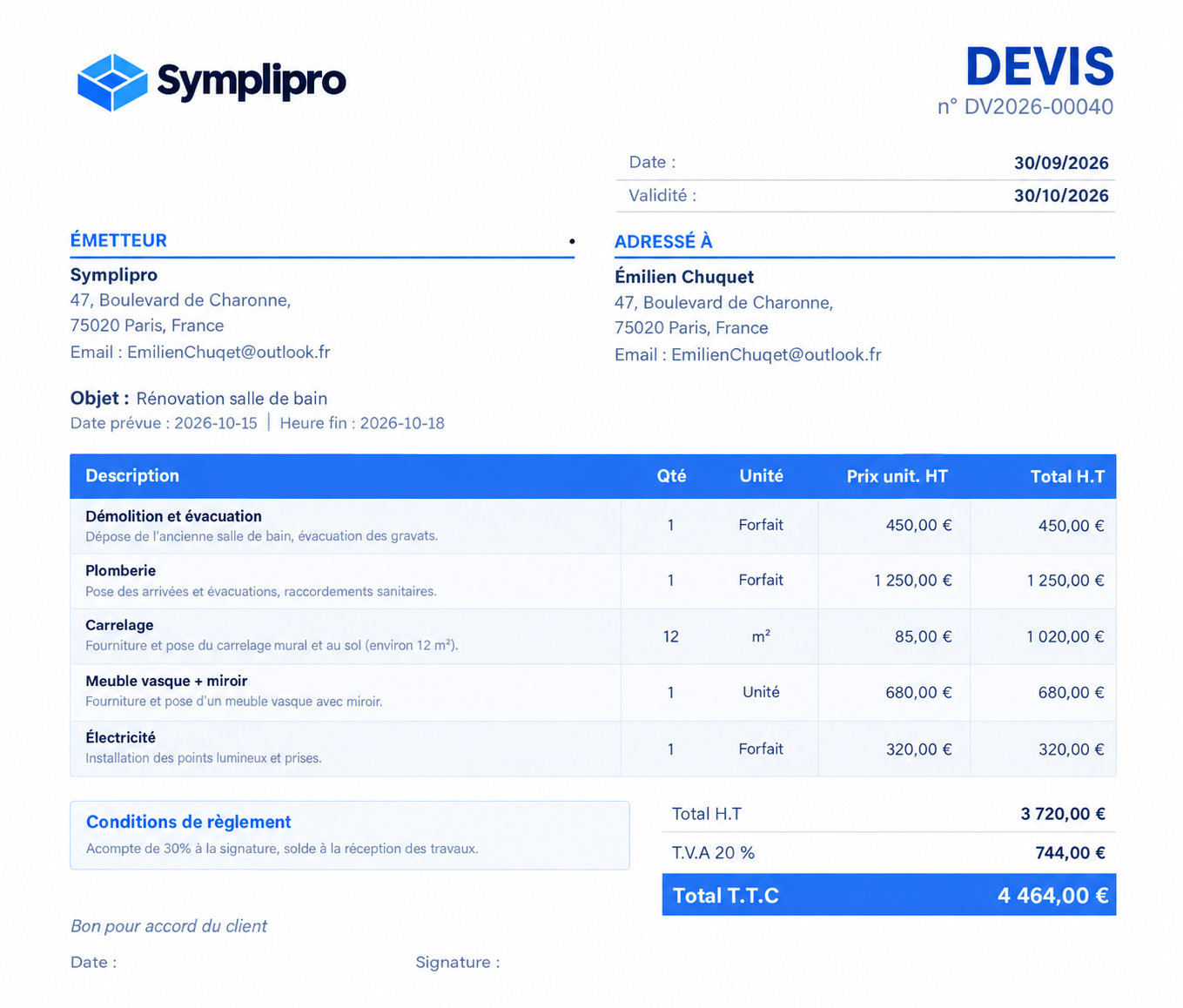Click the Conditions de règlement heading
The image size is (1183, 1008).
(x=188, y=822)
